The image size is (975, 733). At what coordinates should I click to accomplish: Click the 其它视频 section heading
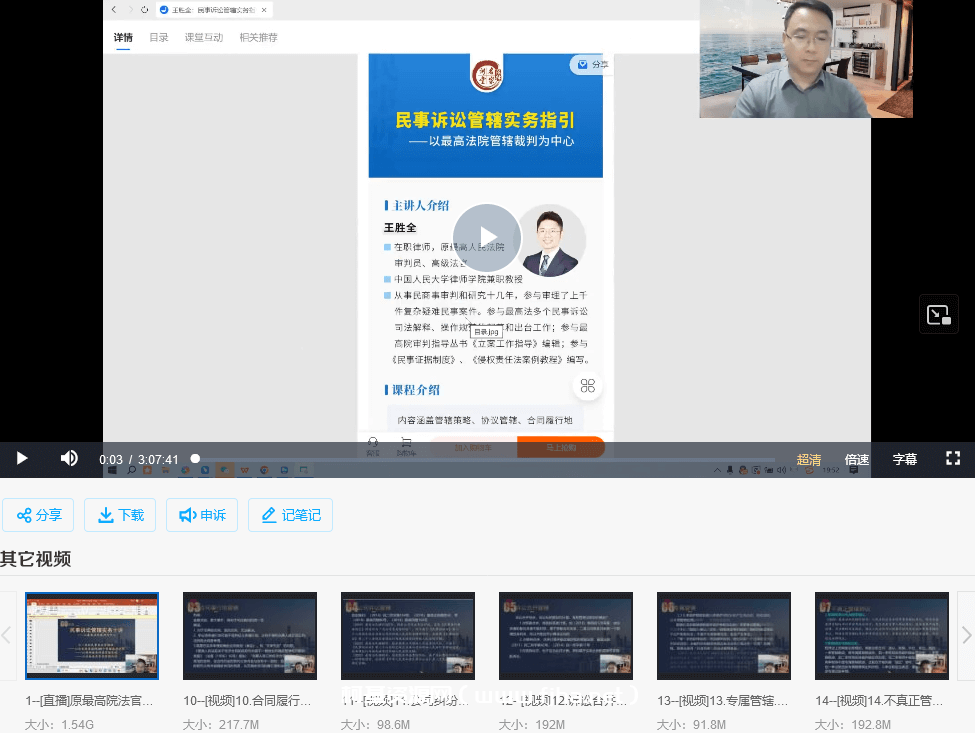(x=35, y=559)
